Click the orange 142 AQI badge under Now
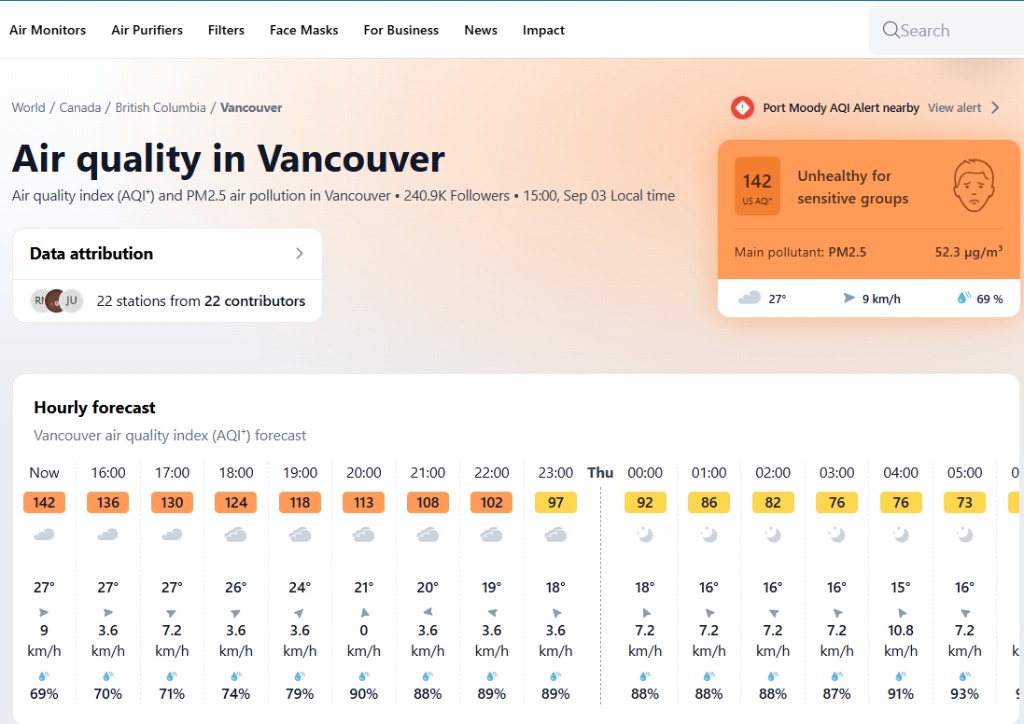This screenshot has width=1024, height=724. tap(44, 503)
